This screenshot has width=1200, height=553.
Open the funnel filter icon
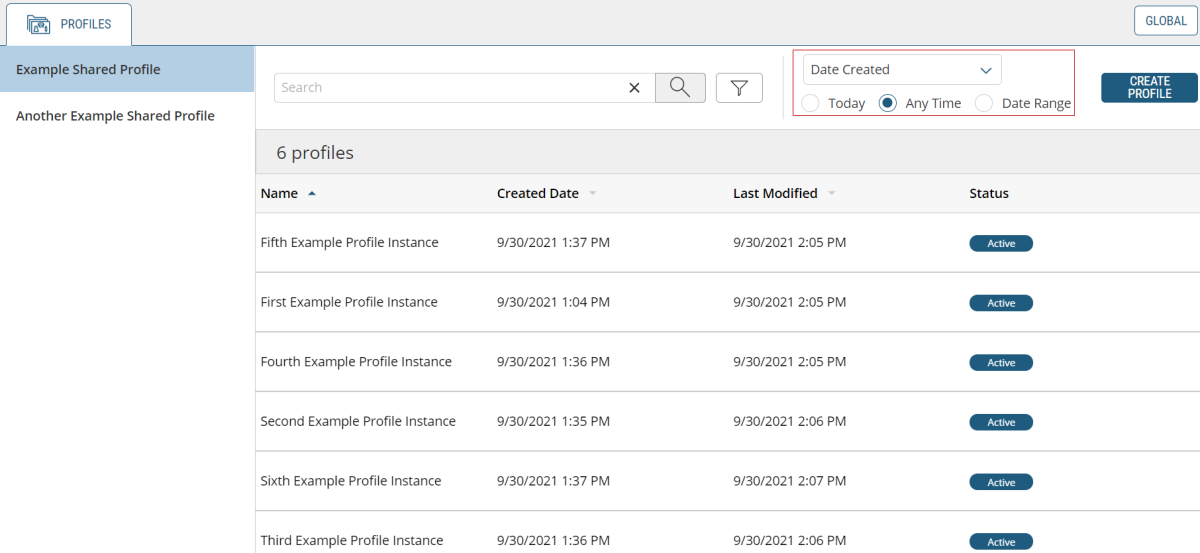pos(739,88)
